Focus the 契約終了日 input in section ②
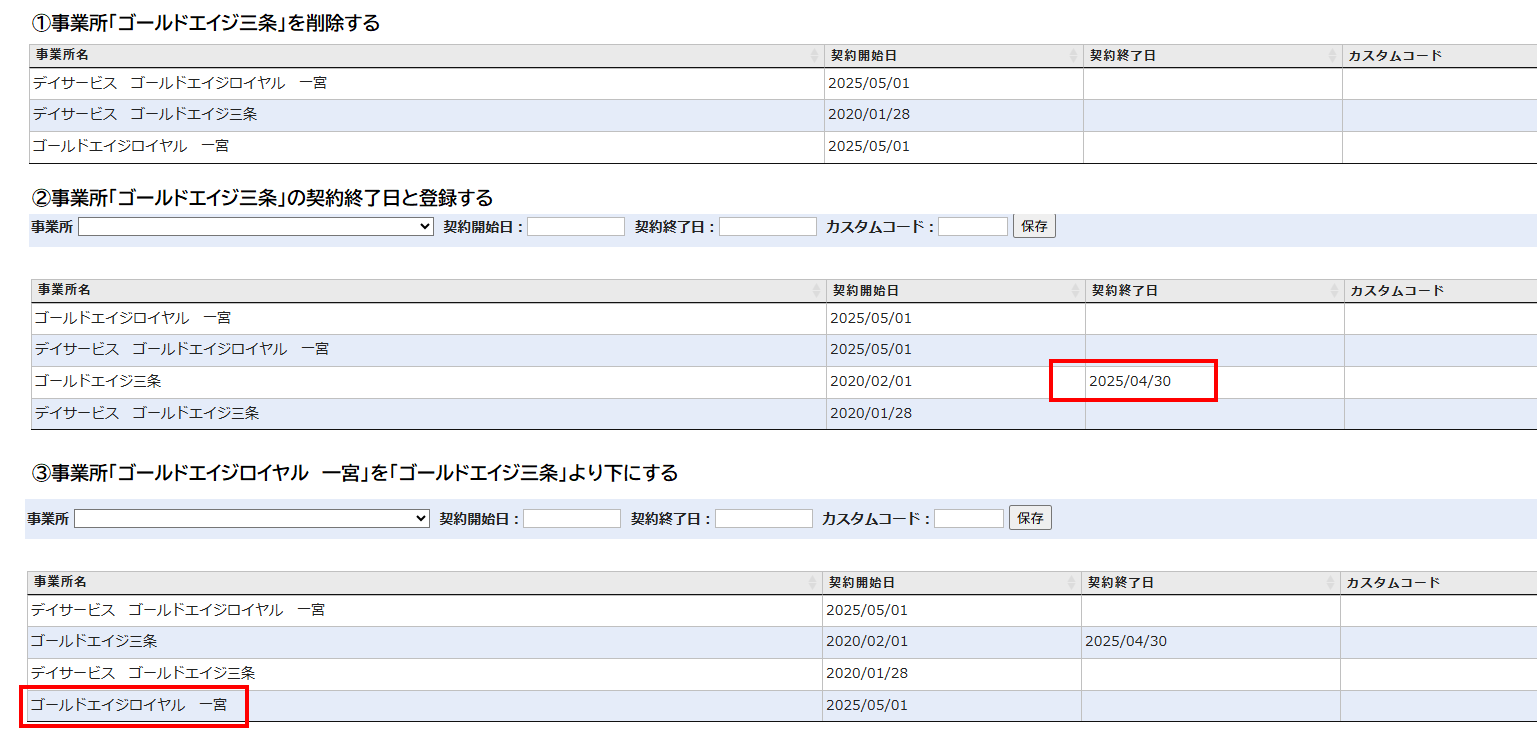 click(x=768, y=227)
